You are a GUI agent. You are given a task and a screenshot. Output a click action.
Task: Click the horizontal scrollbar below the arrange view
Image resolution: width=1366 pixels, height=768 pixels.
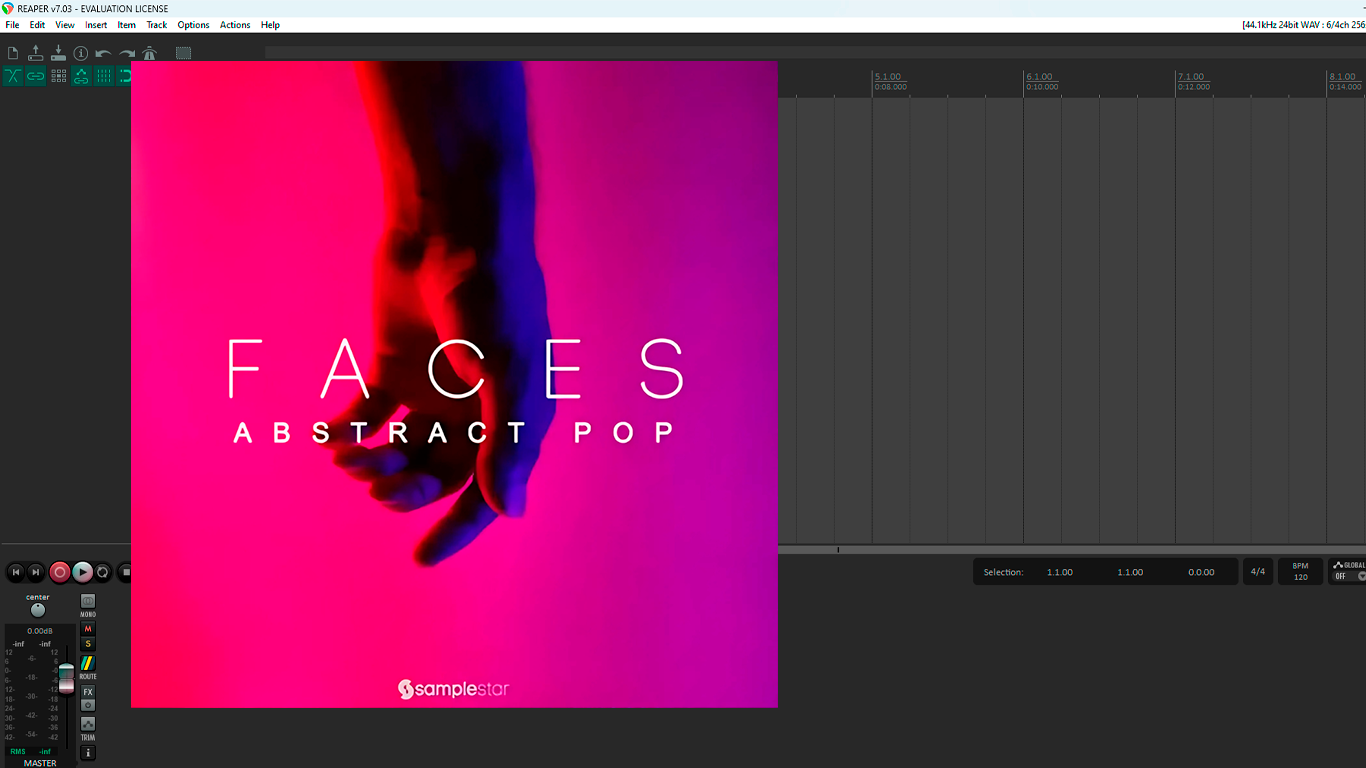(x=1072, y=550)
